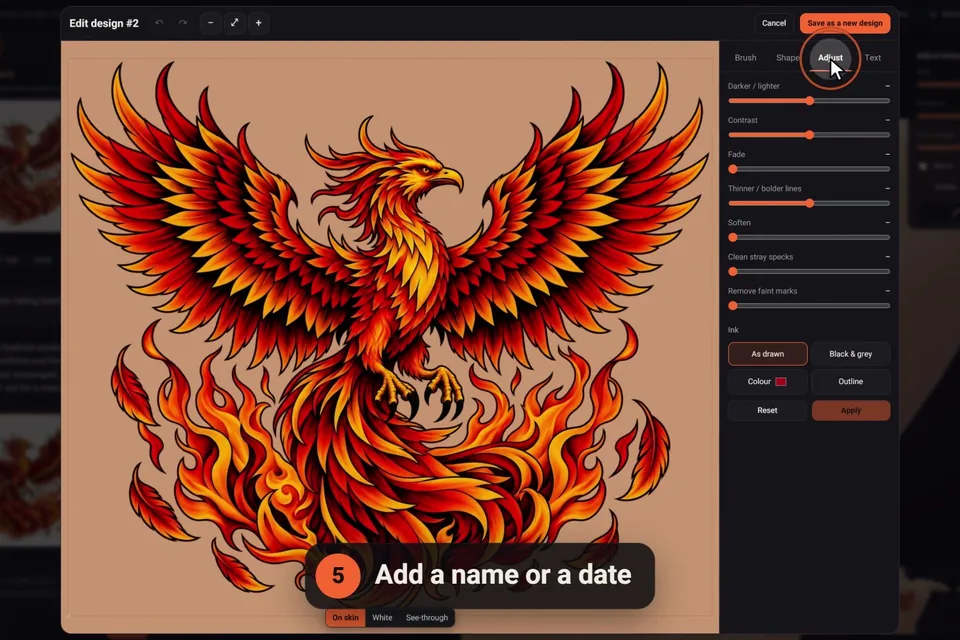Open the Brush tab

pos(745,58)
